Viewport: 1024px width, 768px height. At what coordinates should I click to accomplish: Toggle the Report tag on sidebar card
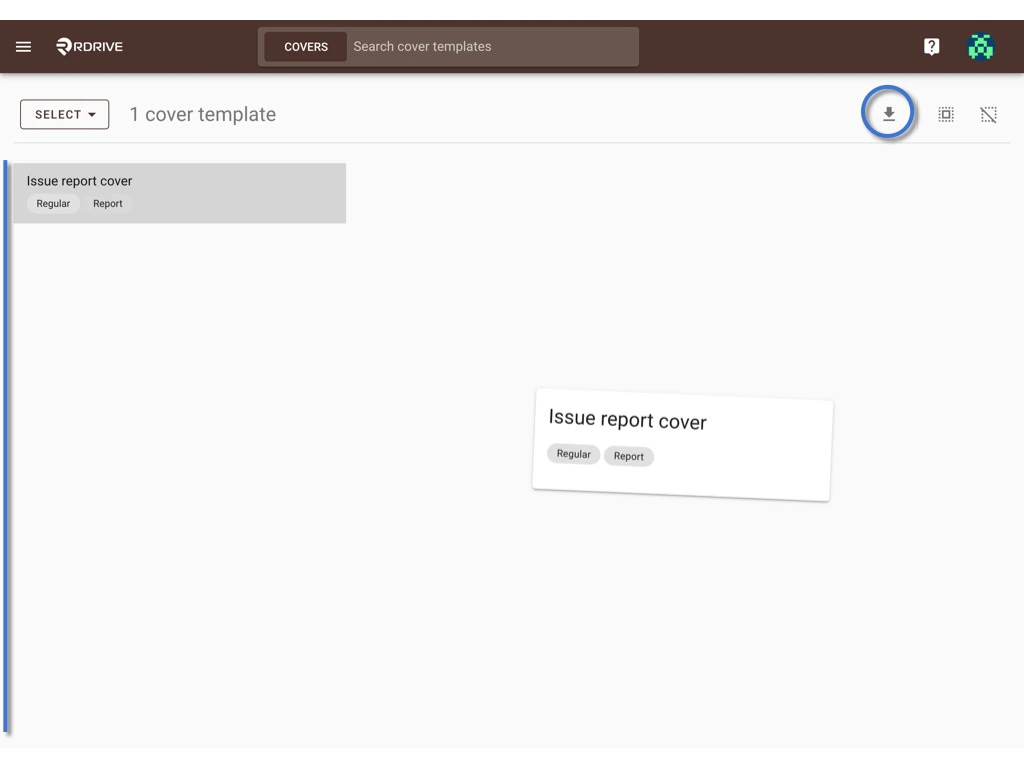point(107,203)
